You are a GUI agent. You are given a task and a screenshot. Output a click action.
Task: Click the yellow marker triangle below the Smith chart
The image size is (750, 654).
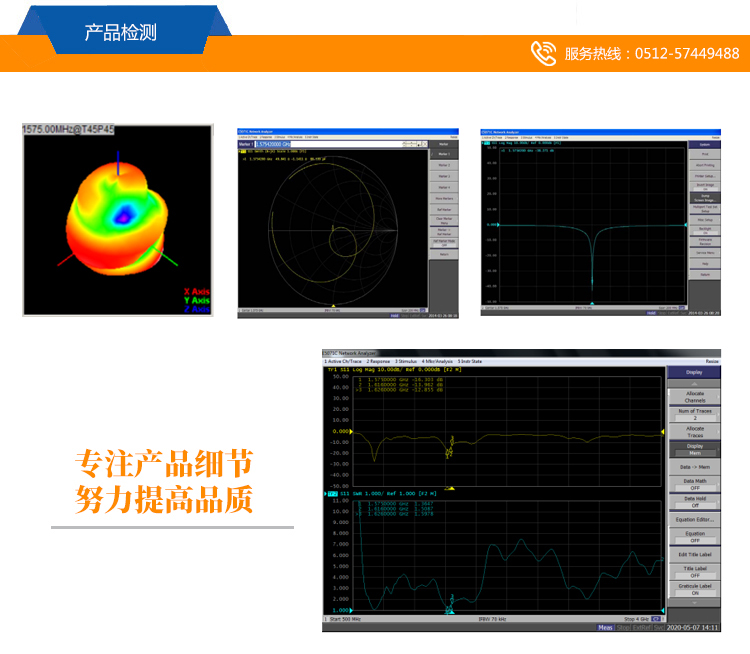[333, 304]
